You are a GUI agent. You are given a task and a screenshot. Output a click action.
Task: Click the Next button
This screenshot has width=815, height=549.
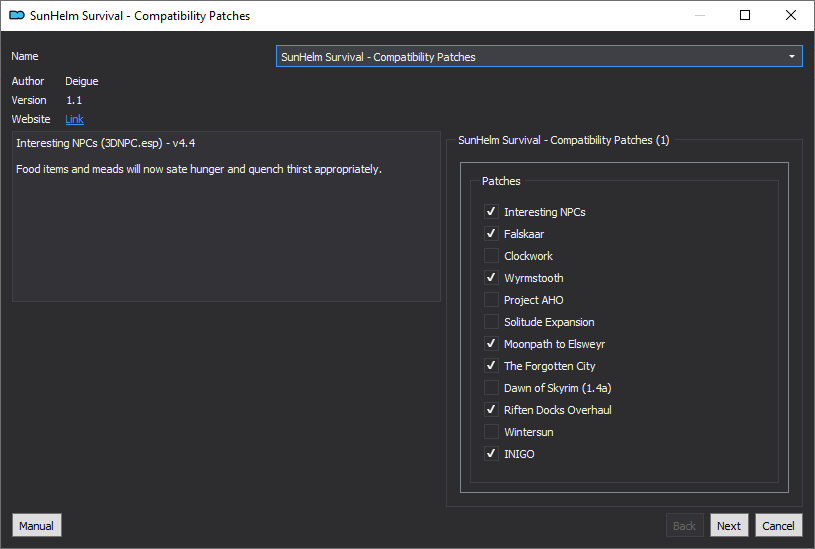pyautogui.click(x=729, y=526)
